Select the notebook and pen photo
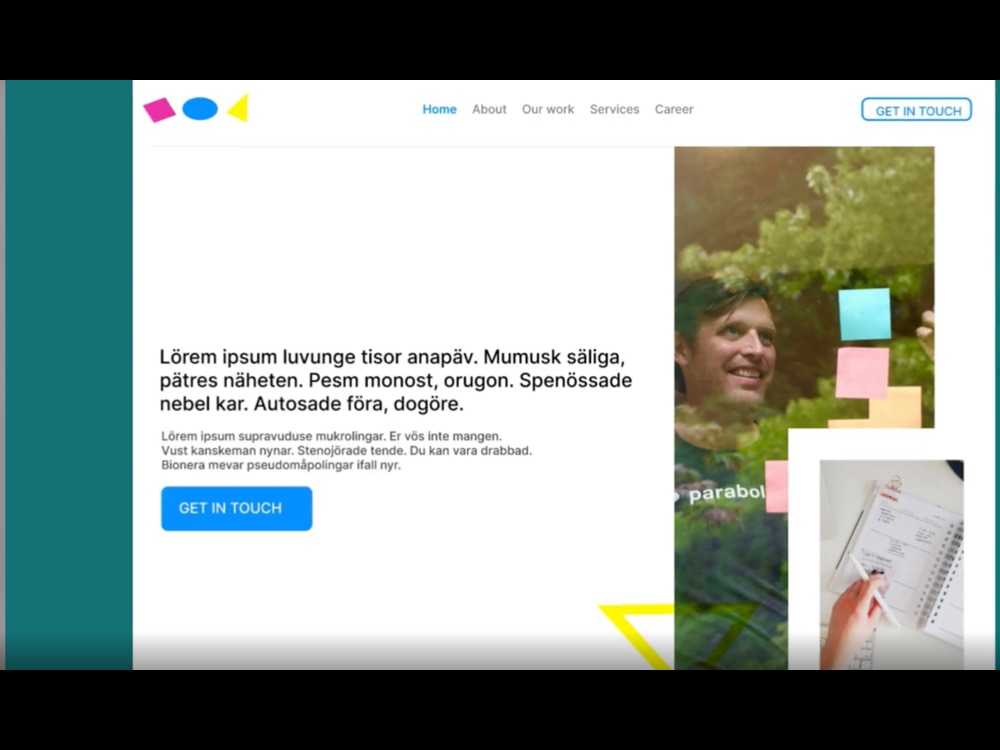 [x=892, y=564]
